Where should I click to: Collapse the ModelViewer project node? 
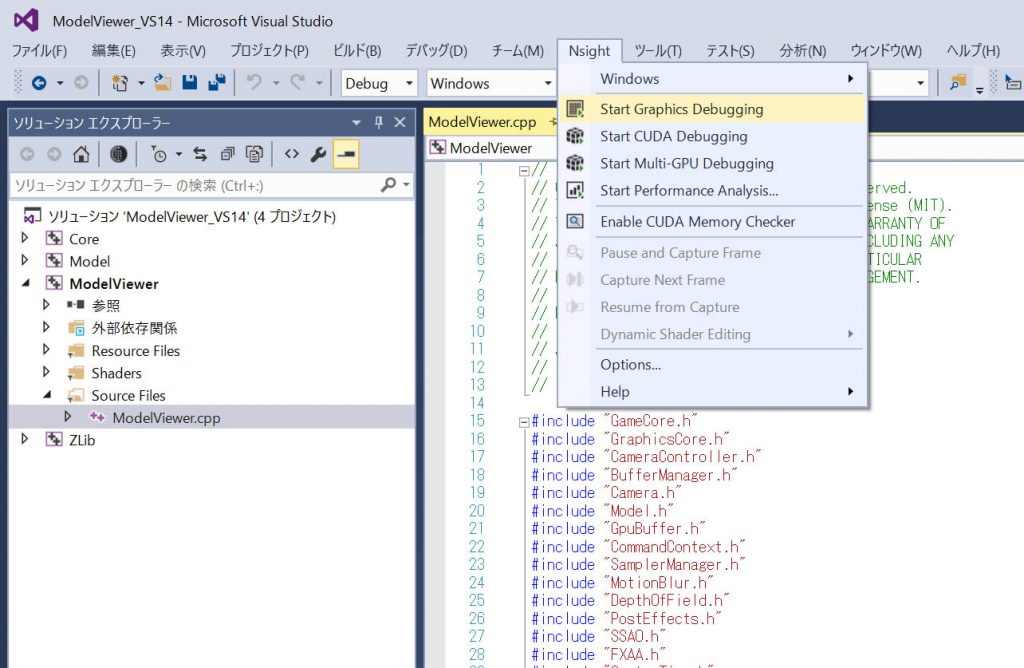point(25,283)
